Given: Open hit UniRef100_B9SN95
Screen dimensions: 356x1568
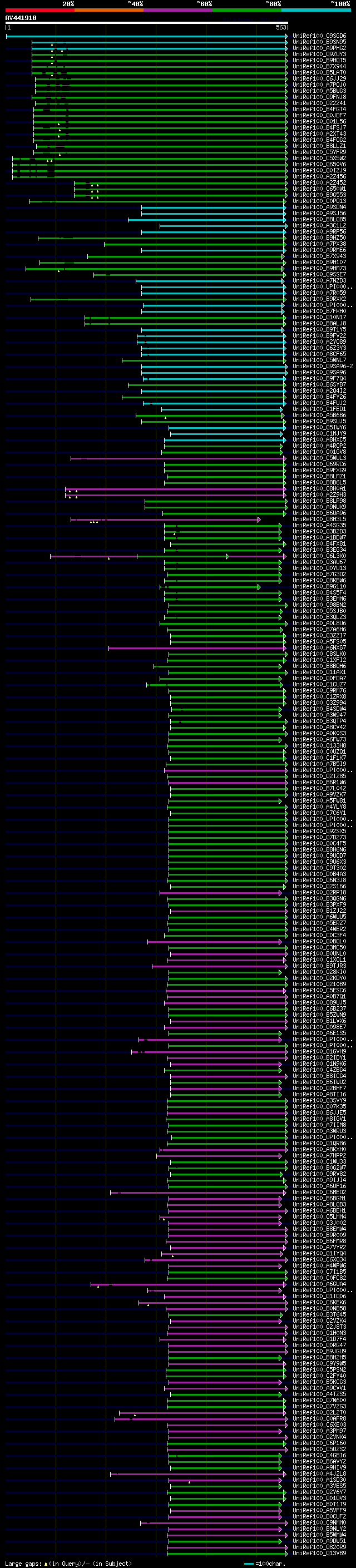Looking at the screenshot, I should click(319, 43).
